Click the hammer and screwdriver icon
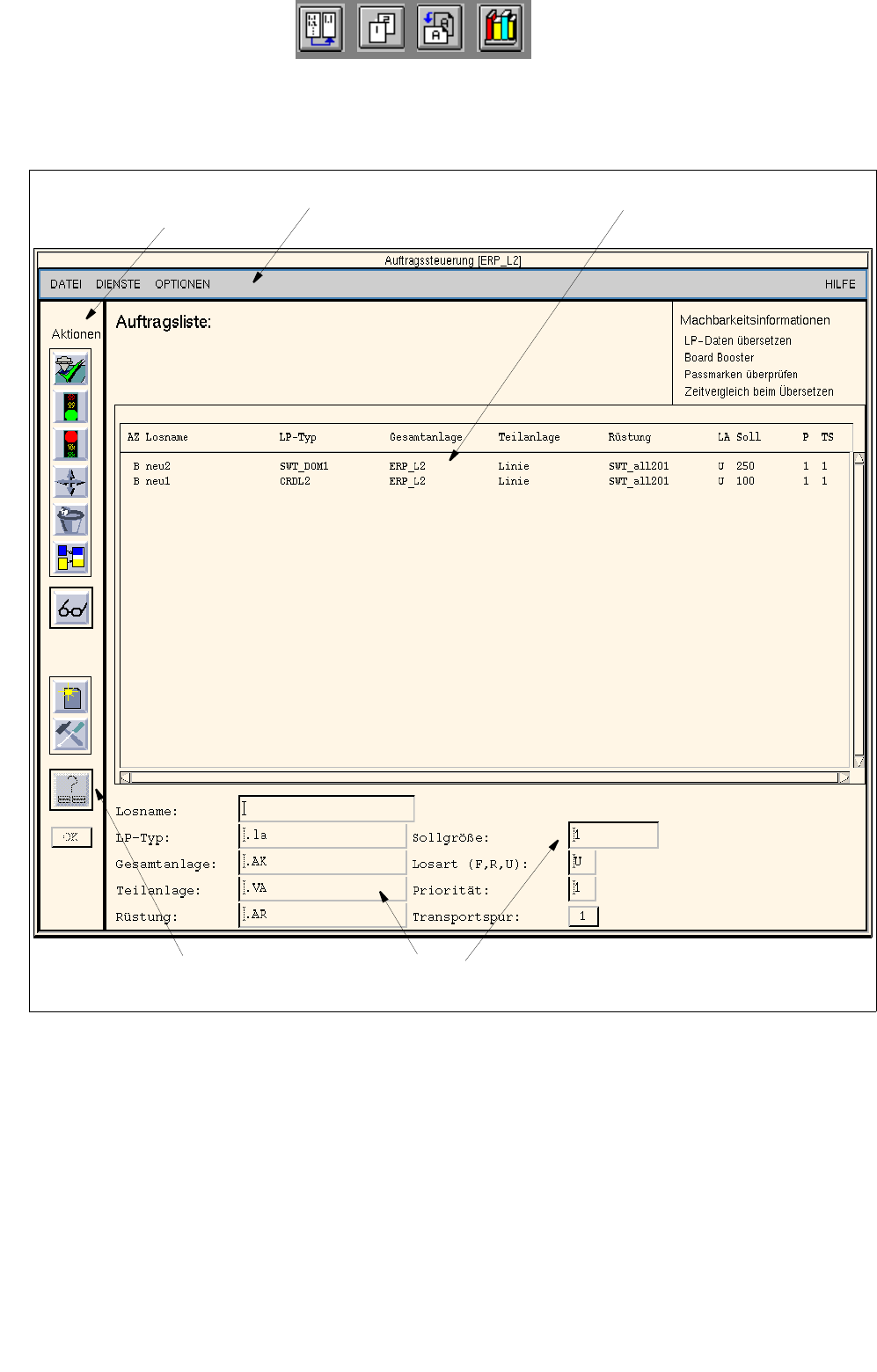Viewport: 877px width, 1372px height. [70, 734]
